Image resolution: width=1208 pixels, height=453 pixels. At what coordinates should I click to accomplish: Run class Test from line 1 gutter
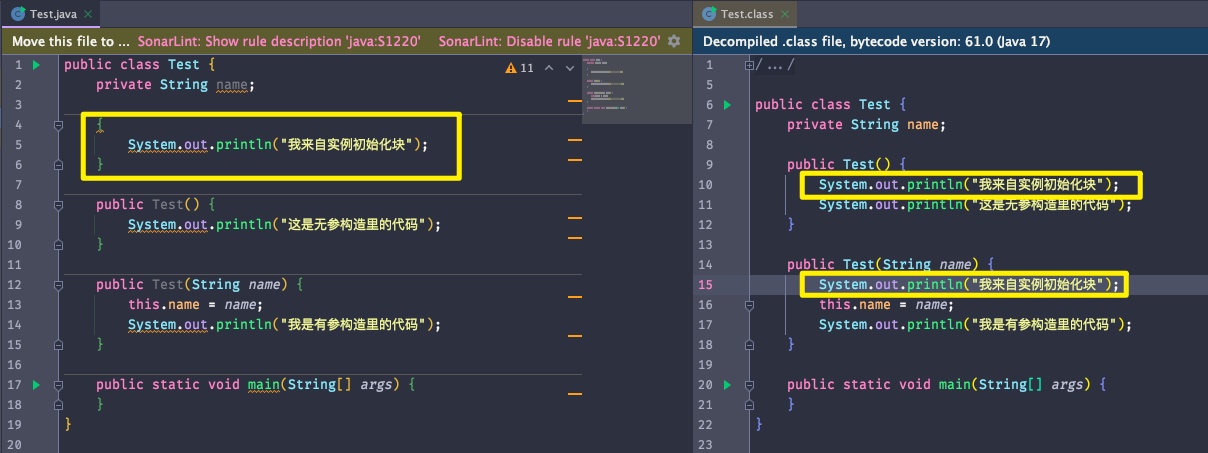36,65
